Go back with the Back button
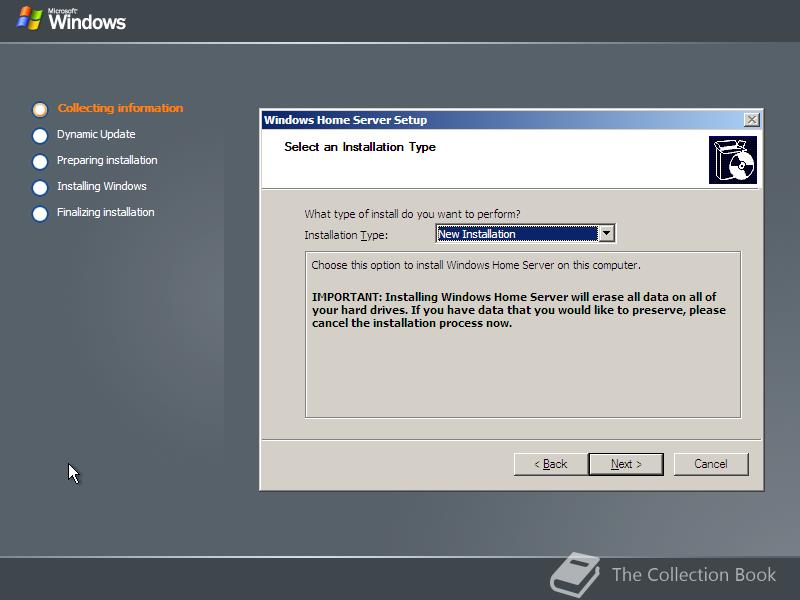 pos(551,464)
